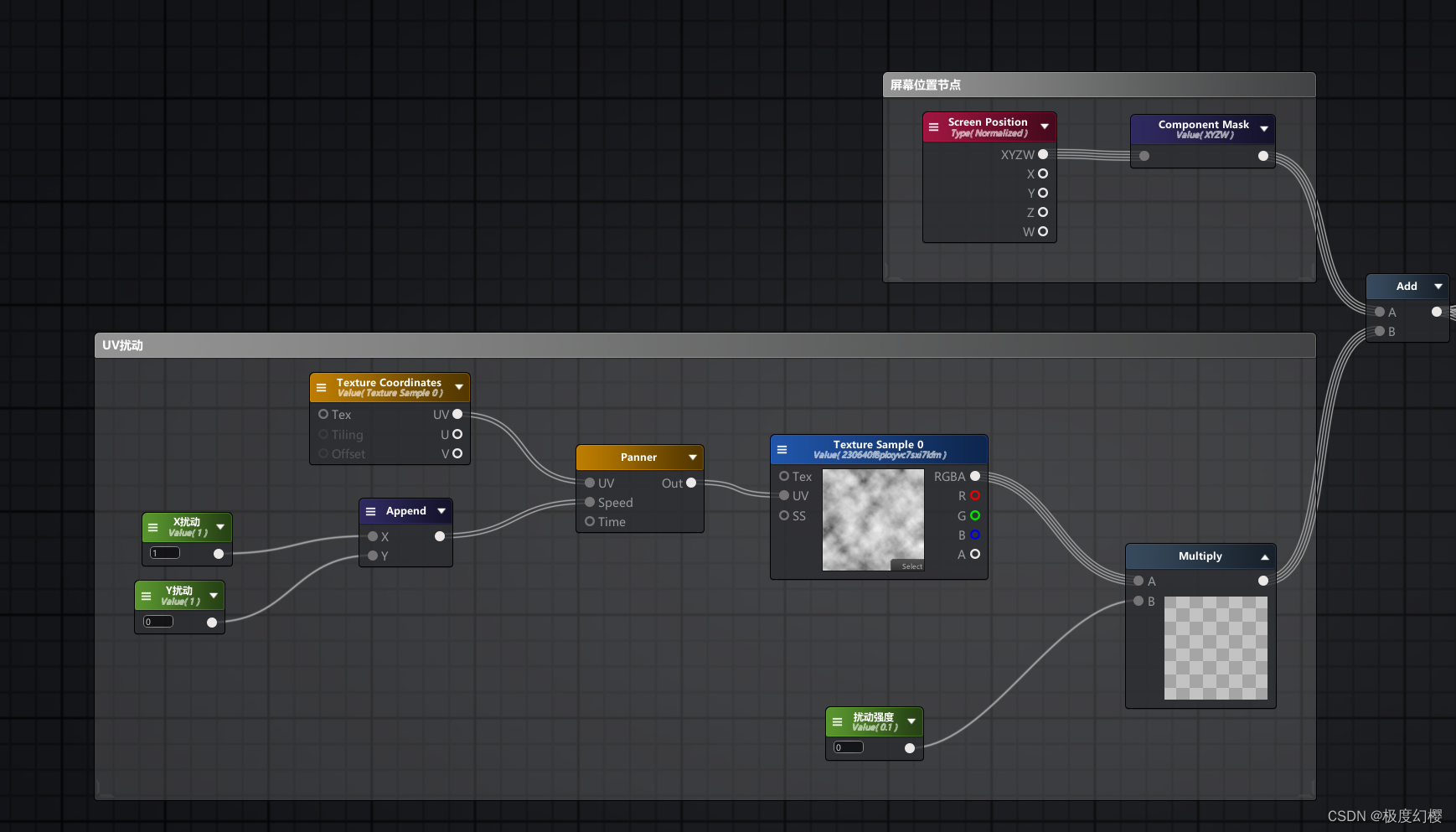Click the Texture Coordinates U output port

click(x=457, y=434)
